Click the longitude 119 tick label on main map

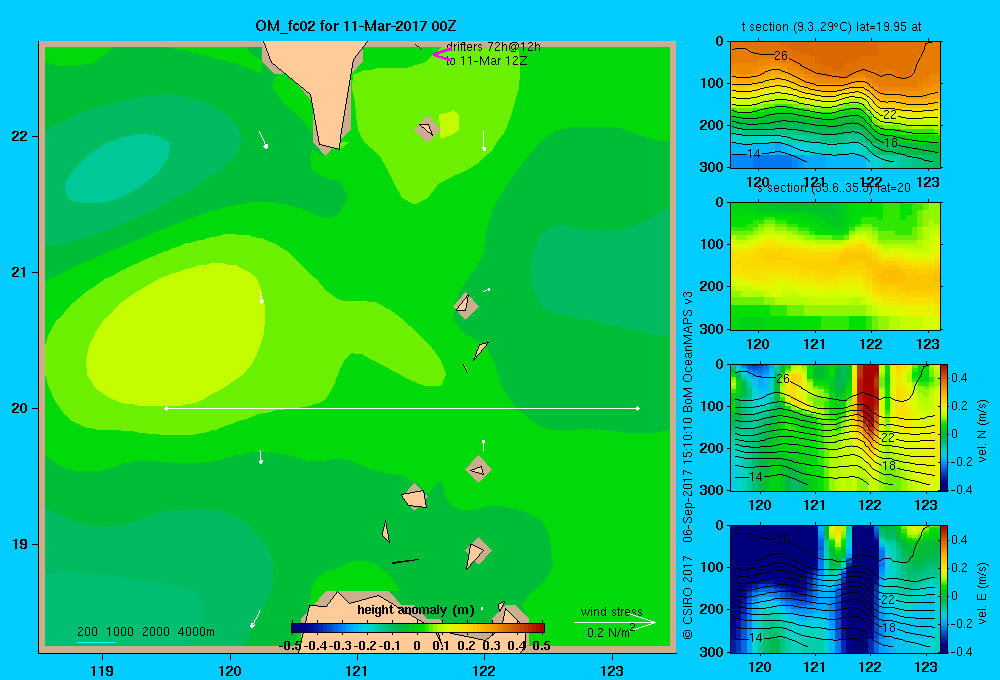(x=102, y=670)
